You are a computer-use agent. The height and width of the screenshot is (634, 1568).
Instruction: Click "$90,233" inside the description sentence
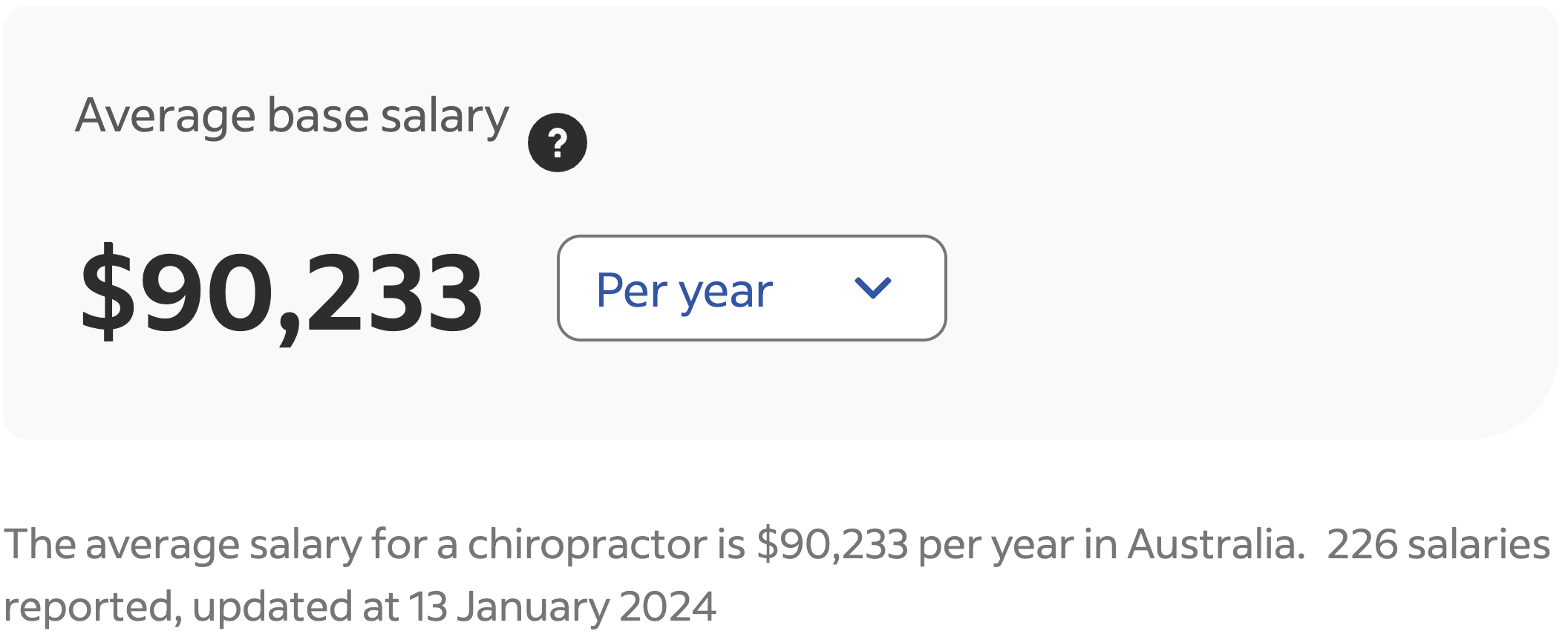pyautogui.click(x=832, y=544)
